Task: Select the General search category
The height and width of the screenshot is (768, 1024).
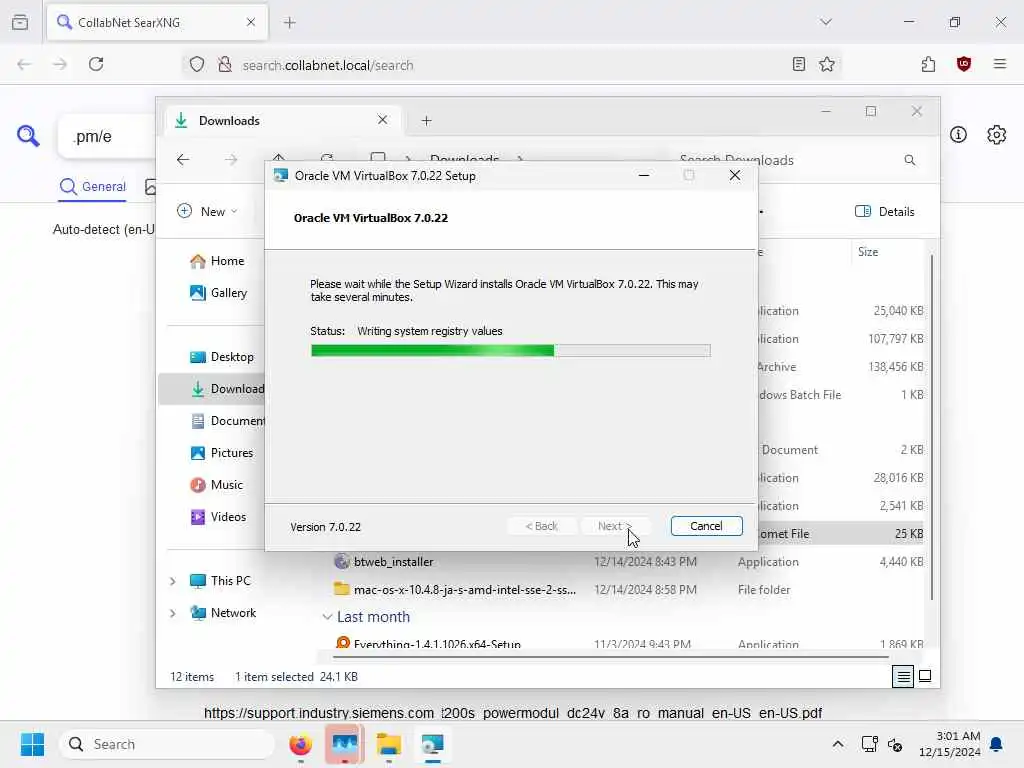Action: (93, 187)
